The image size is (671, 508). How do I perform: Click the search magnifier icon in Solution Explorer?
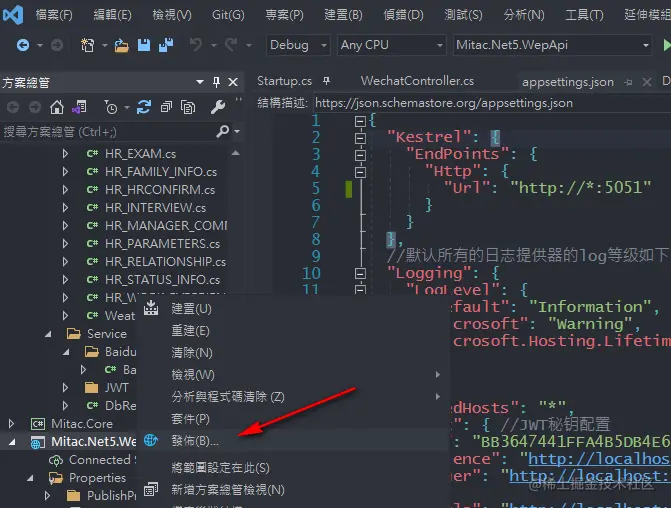coord(223,131)
